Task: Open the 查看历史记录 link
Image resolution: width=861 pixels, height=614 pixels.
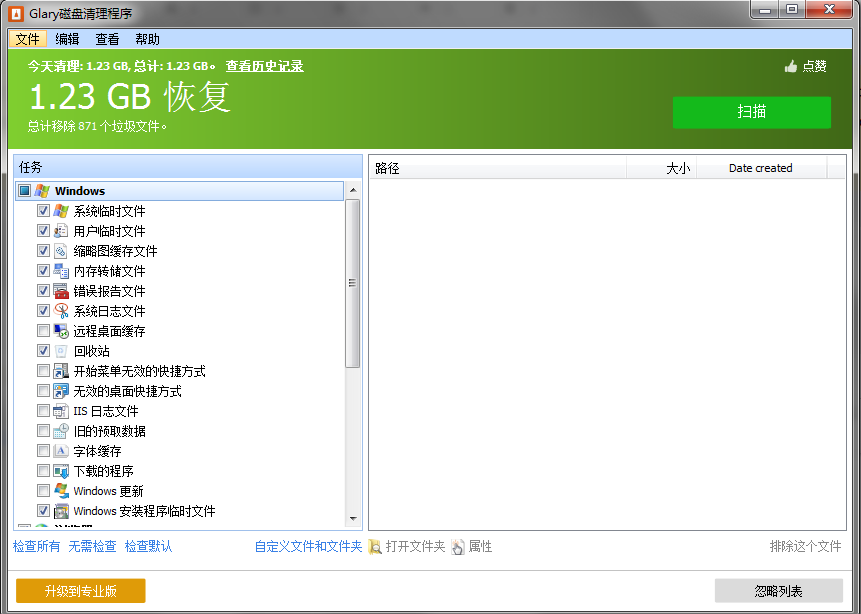Action: pos(265,66)
